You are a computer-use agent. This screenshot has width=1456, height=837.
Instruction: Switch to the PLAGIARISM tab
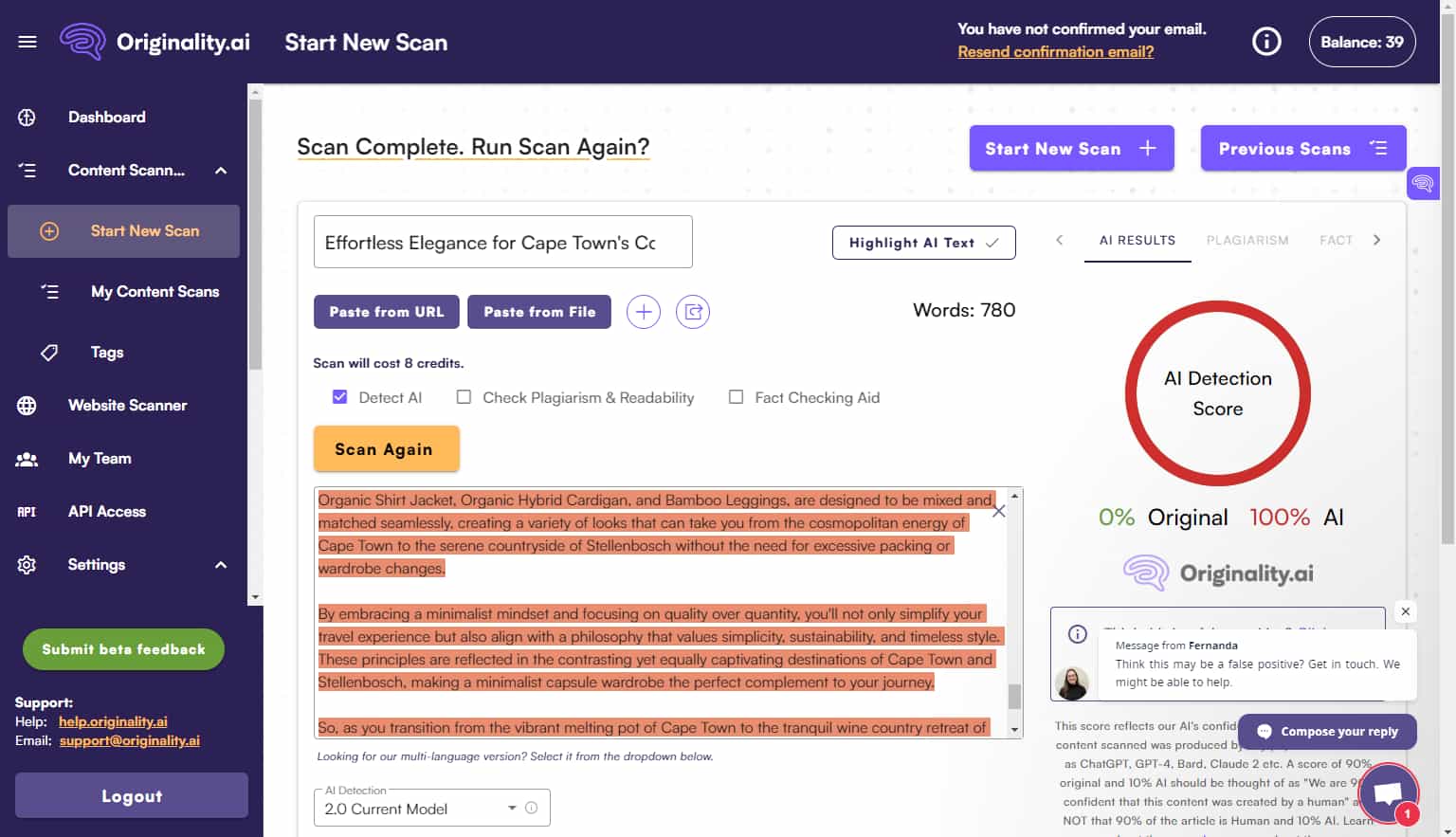(x=1247, y=240)
